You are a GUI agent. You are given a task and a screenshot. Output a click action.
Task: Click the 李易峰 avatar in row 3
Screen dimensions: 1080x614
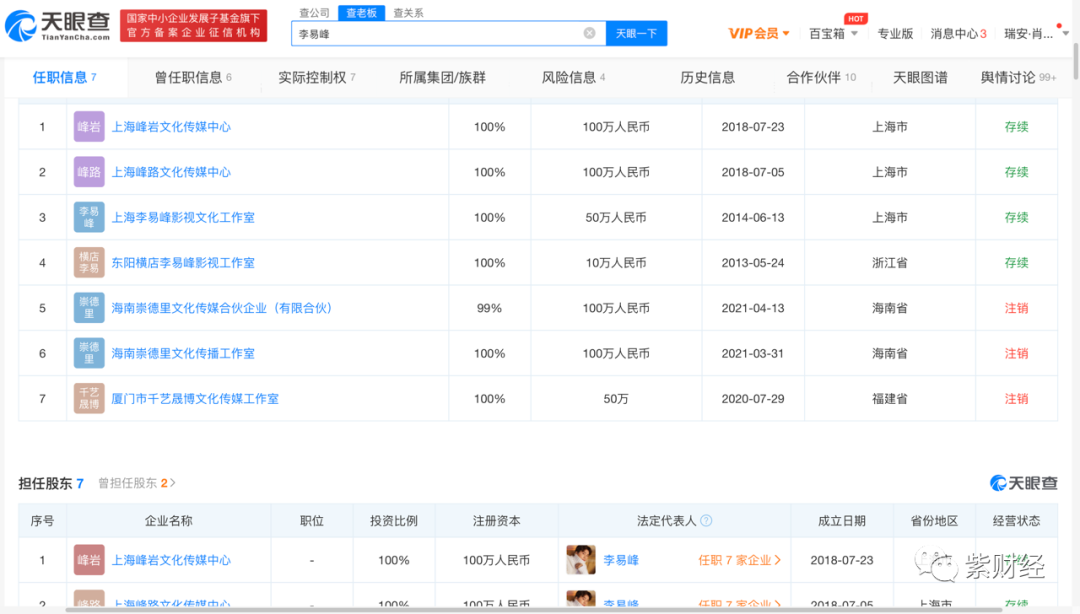pos(88,217)
